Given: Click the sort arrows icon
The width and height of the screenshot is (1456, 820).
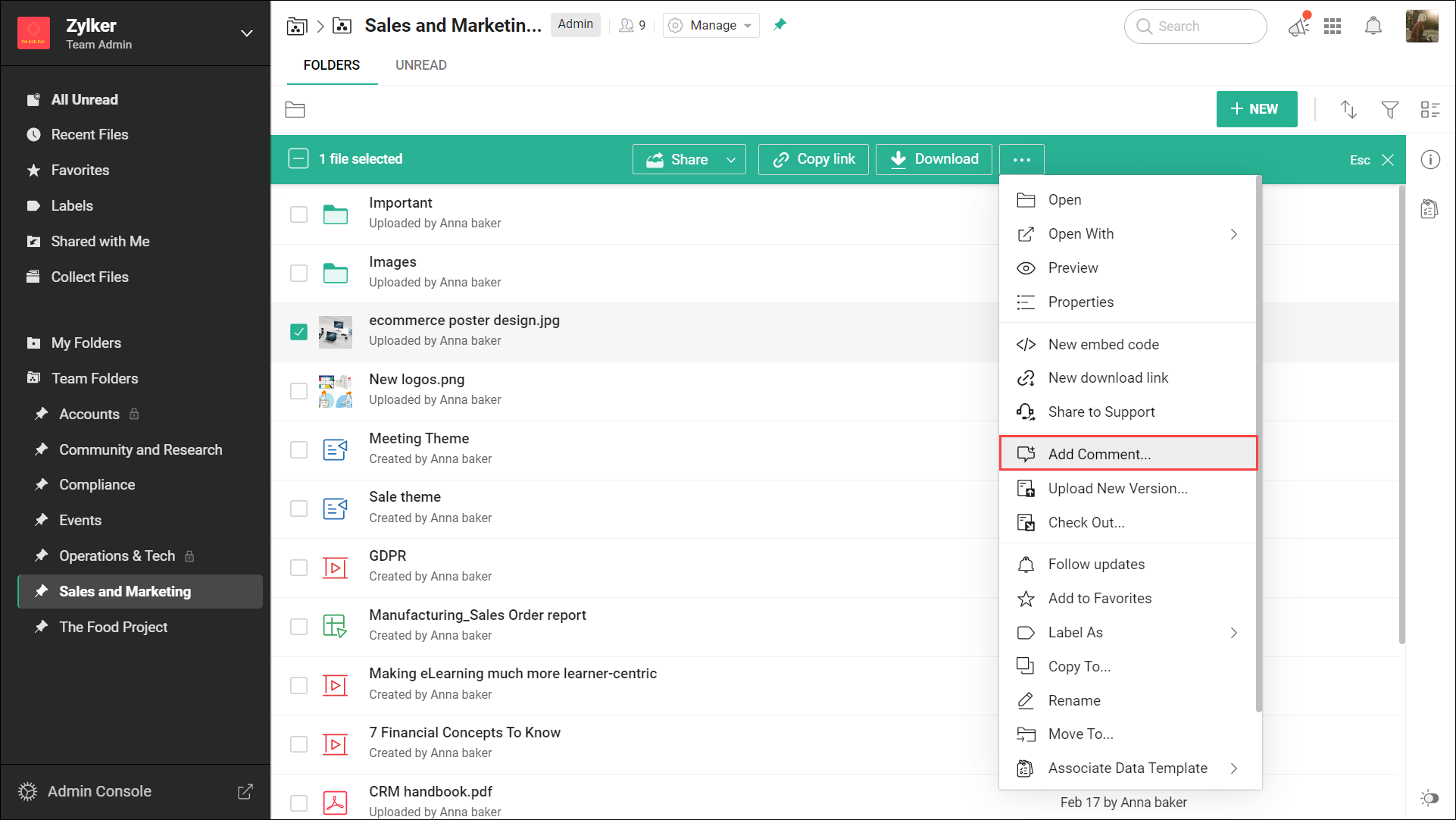Looking at the screenshot, I should 1348,109.
